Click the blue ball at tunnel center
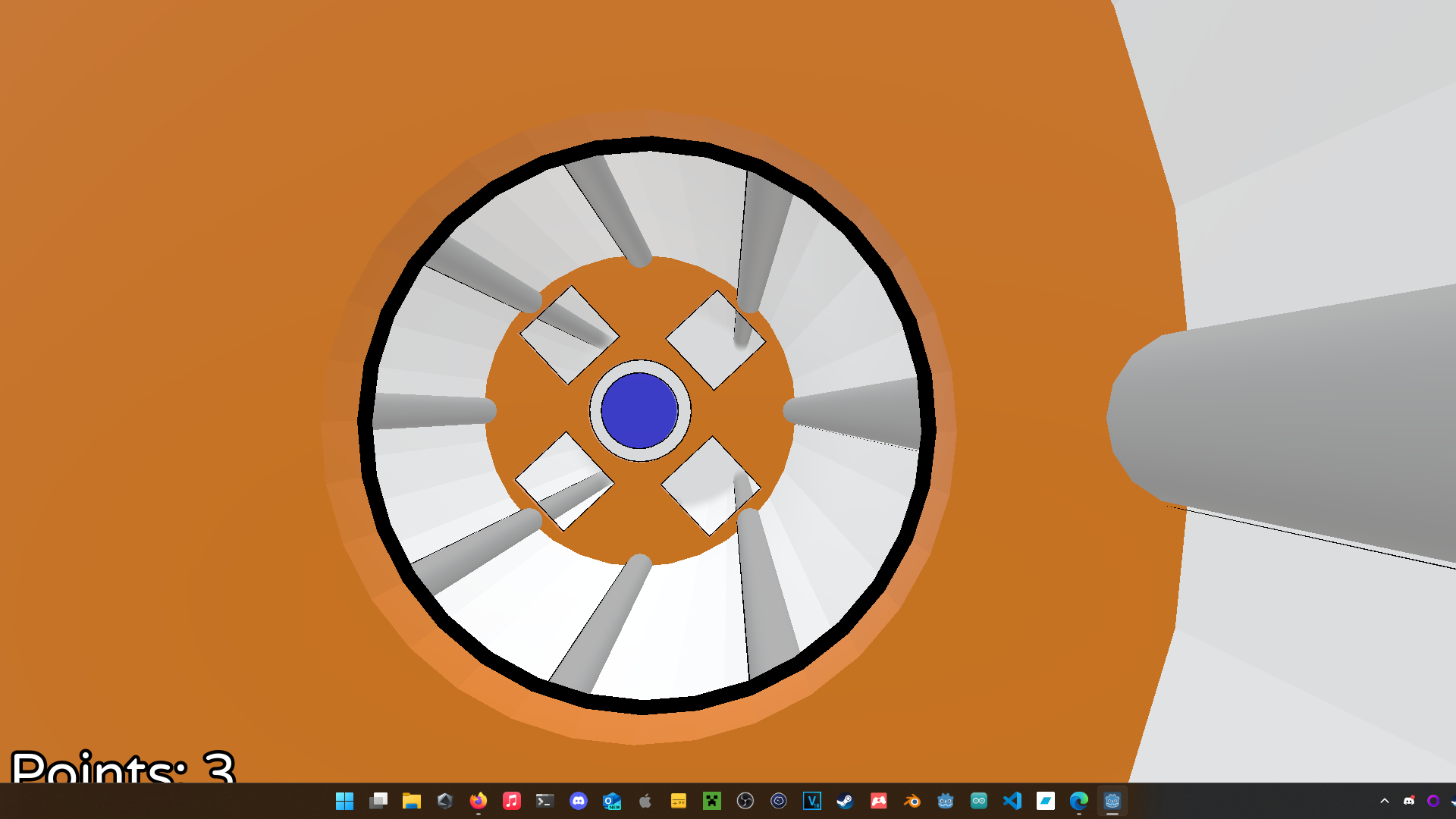 point(639,410)
